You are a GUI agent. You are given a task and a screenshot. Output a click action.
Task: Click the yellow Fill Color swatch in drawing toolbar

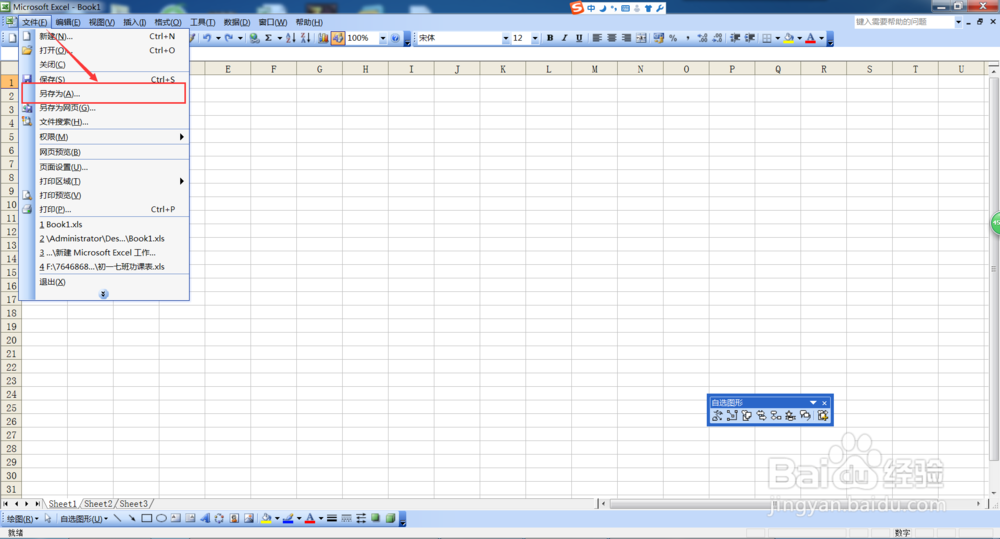coord(266,519)
